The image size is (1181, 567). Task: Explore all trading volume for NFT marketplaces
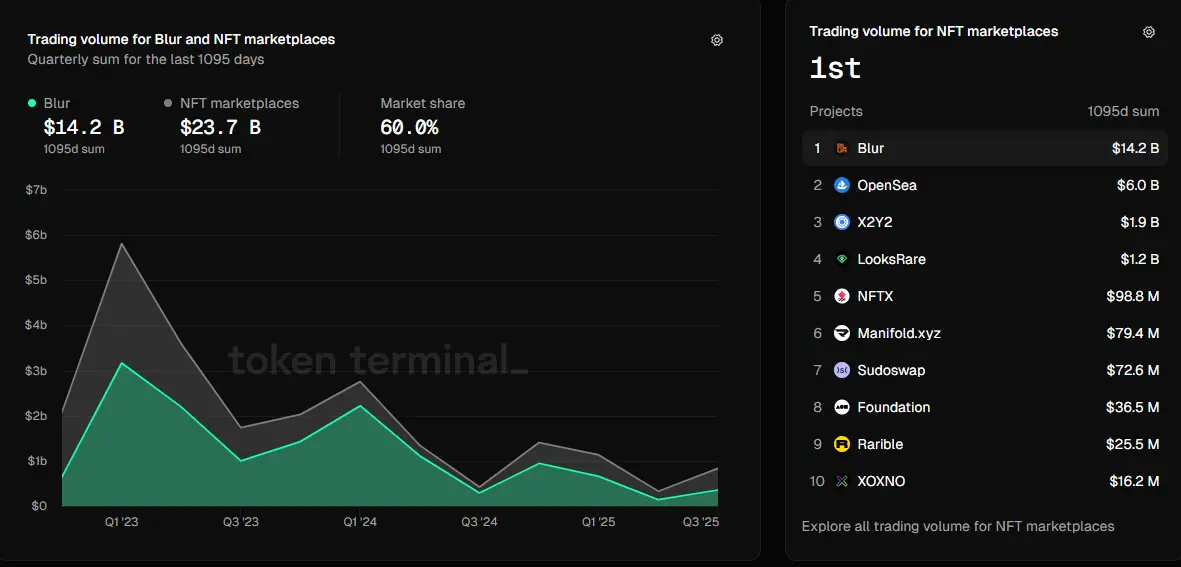[x=957, y=526]
